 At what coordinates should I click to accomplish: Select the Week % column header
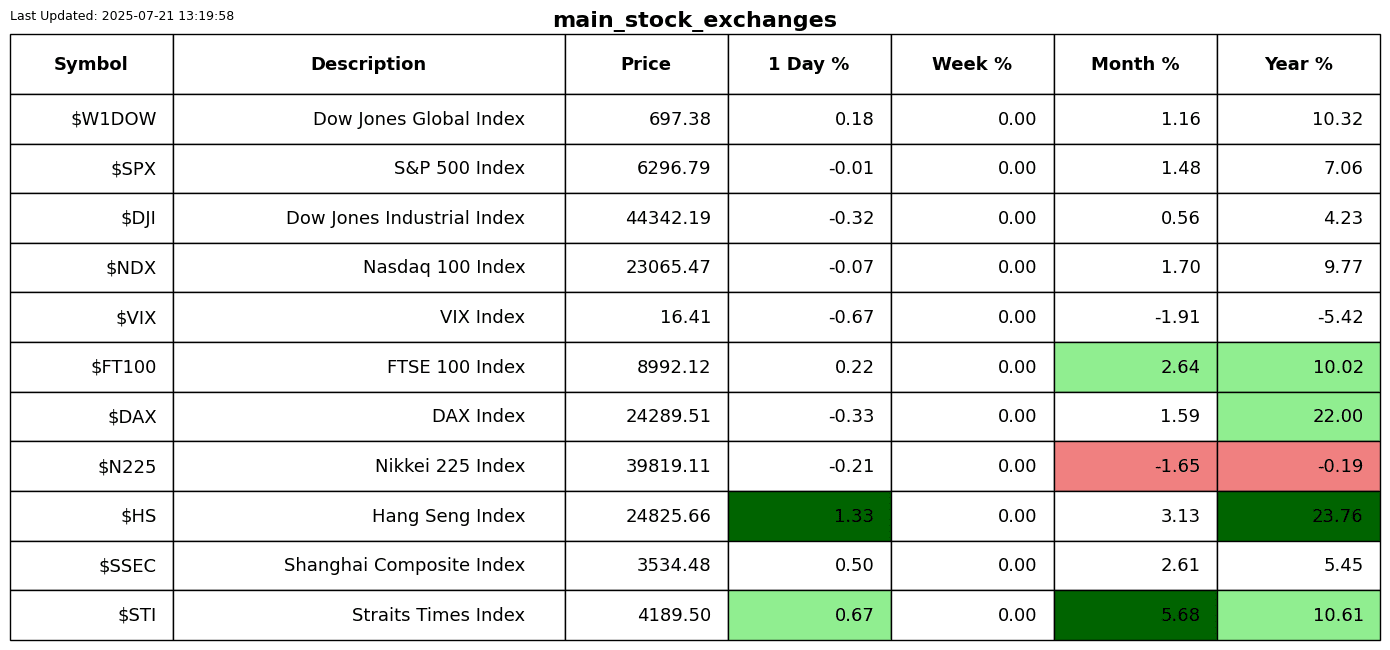(972, 64)
